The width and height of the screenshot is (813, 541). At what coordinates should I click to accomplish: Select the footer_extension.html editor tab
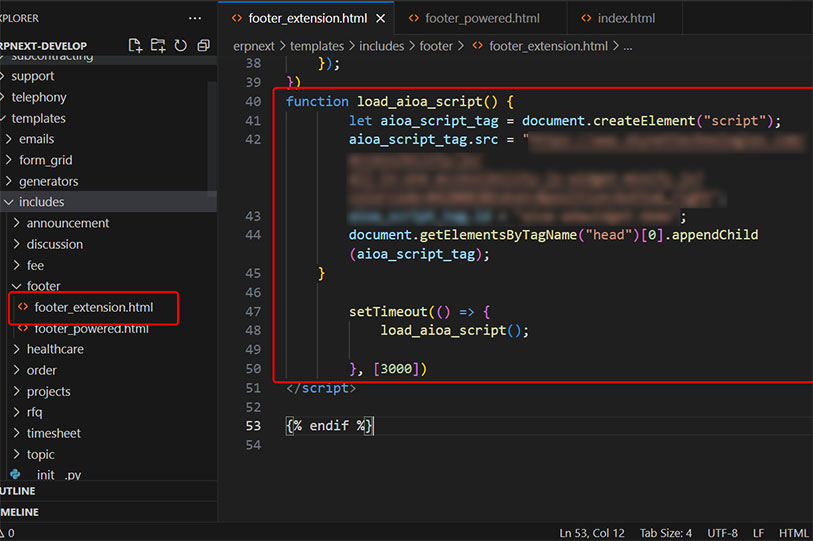[307, 18]
